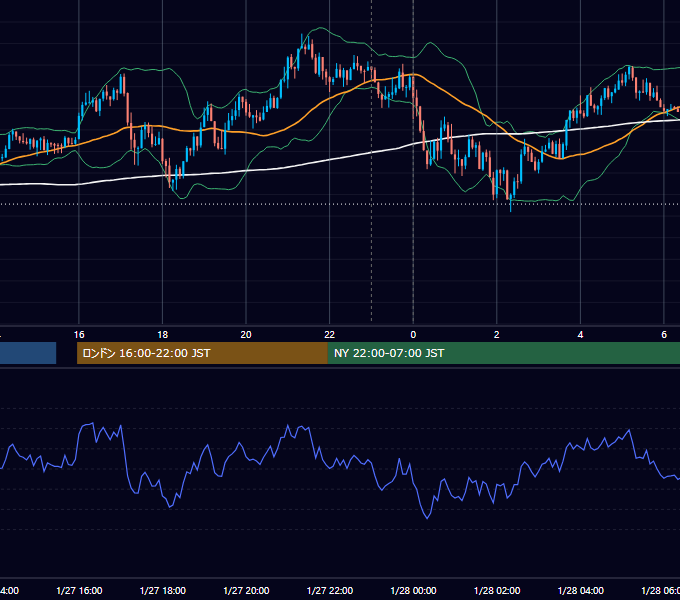Click the 4 hour label on chart axis

click(x=580, y=335)
